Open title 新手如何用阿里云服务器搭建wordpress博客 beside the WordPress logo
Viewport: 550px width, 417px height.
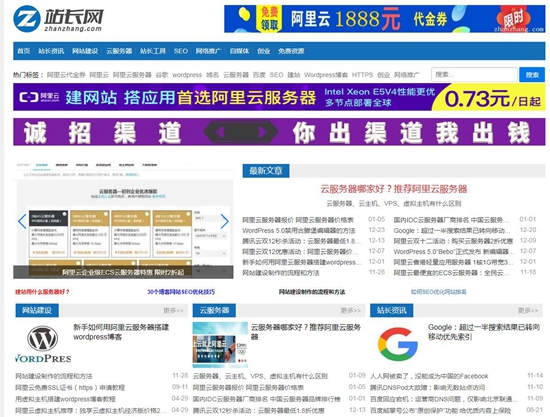coord(121,332)
